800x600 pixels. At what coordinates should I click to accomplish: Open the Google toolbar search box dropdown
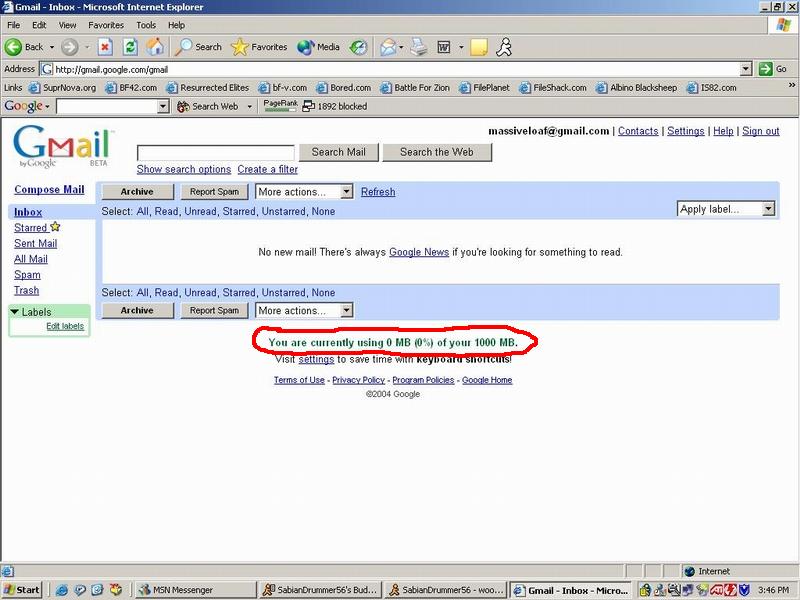coord(163,106)
